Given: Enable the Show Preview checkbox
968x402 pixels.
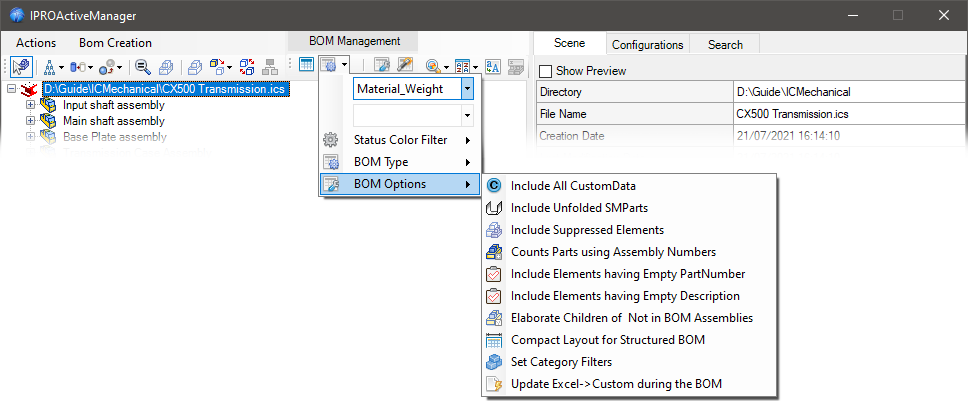Looking at the screenshot, I should coord(545,71).
